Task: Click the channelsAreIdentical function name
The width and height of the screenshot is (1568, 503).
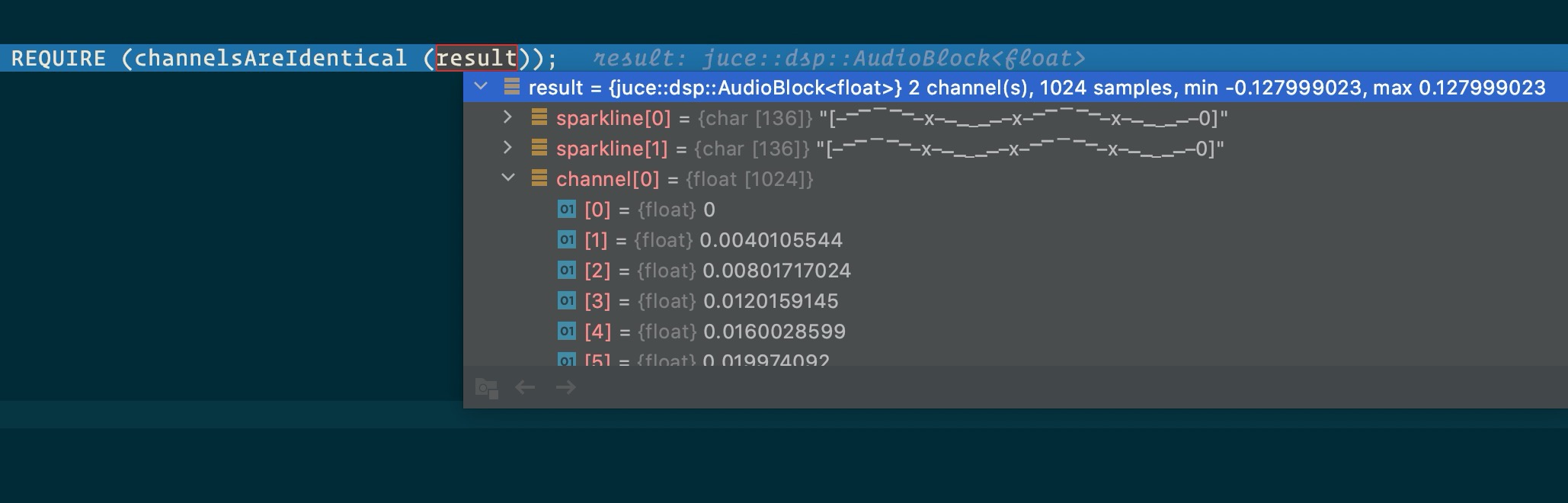Action: [270, 58]
